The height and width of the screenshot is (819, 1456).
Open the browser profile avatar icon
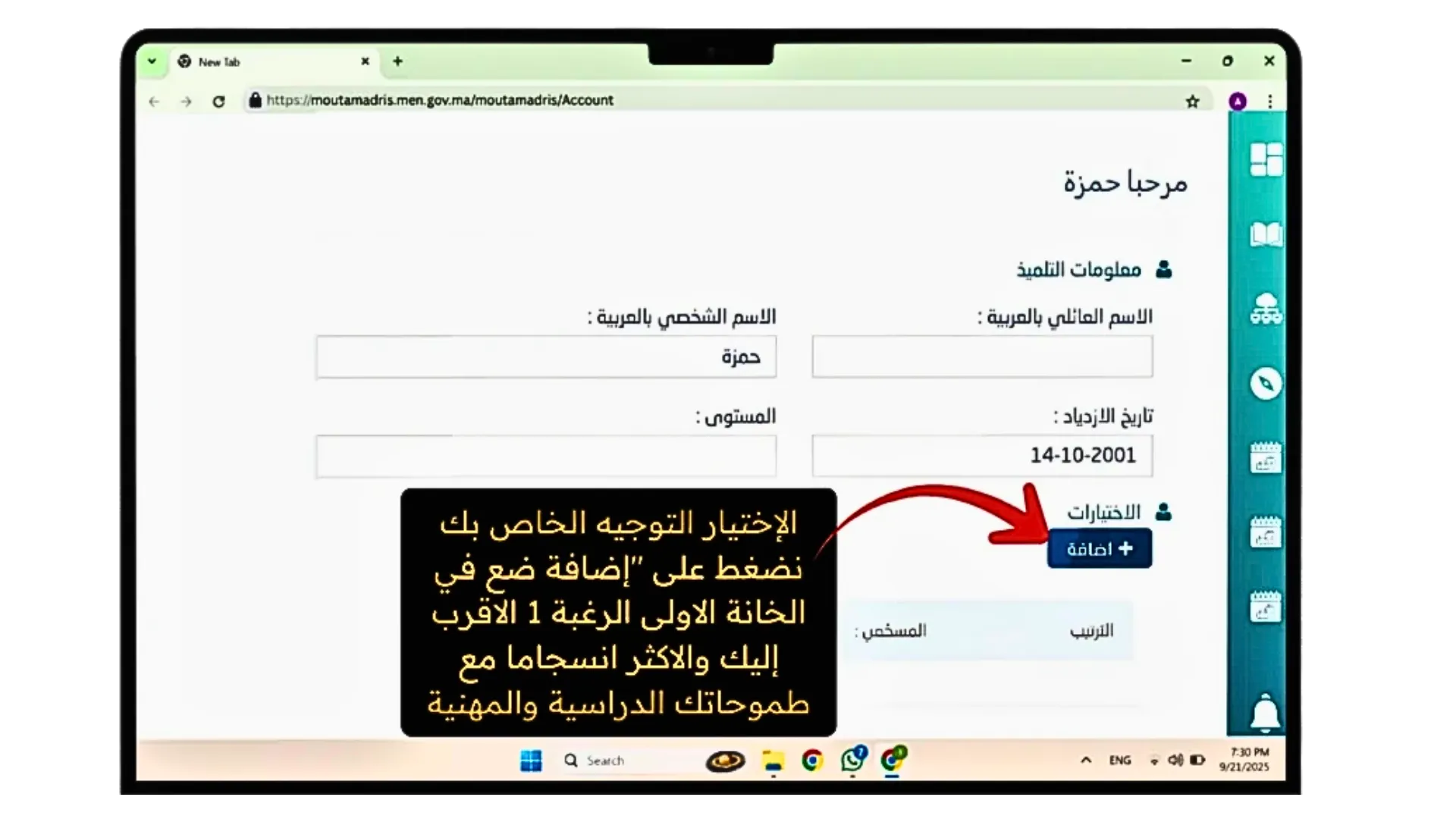(x=1238, y=100)
